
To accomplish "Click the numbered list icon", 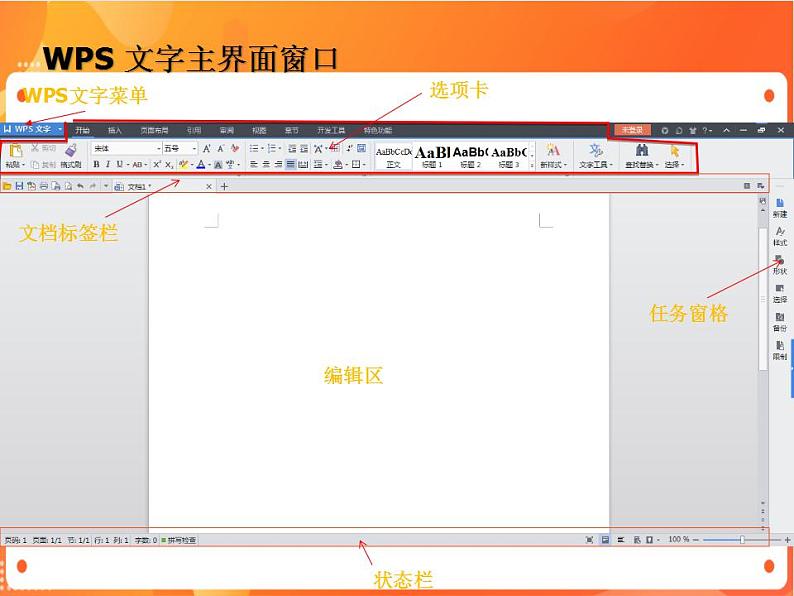I will pyautogui.click(x=272, y=148).
